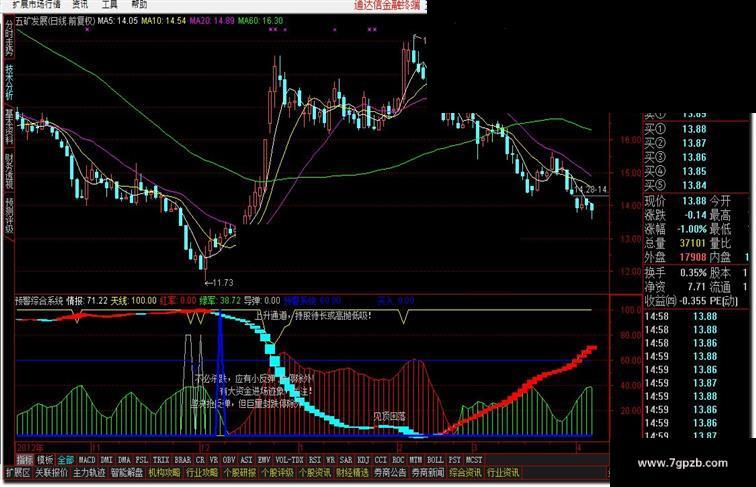756x487 pixels.
Task: Switch indicator to KDJ
Action: click(x=363, y=460)
